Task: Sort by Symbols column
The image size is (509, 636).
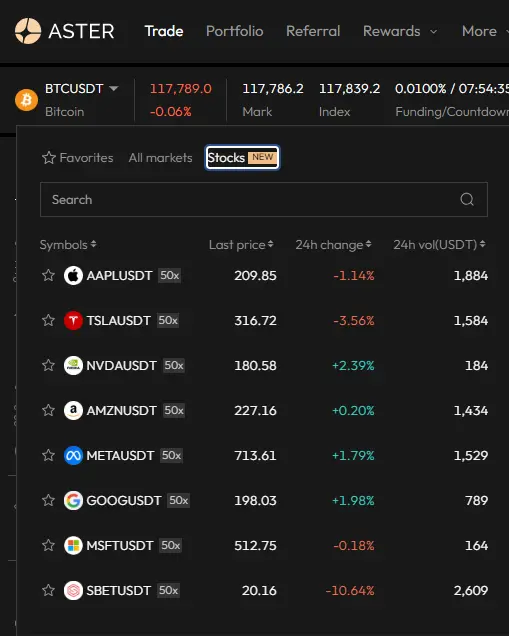Action: pyautogui.click(x=68, y=245)
